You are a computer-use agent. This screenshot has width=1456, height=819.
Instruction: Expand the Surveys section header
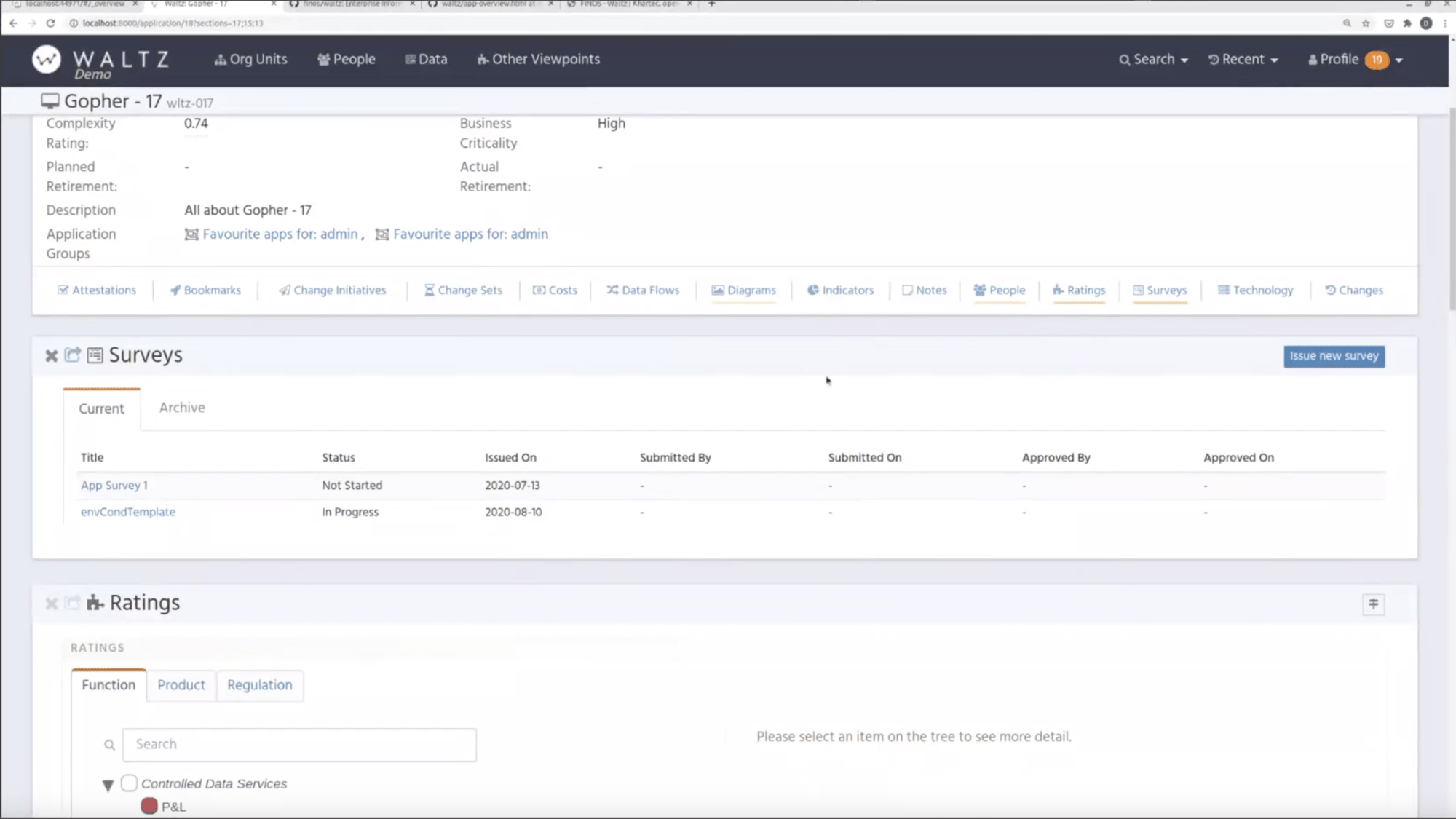[x=72, y=353]
